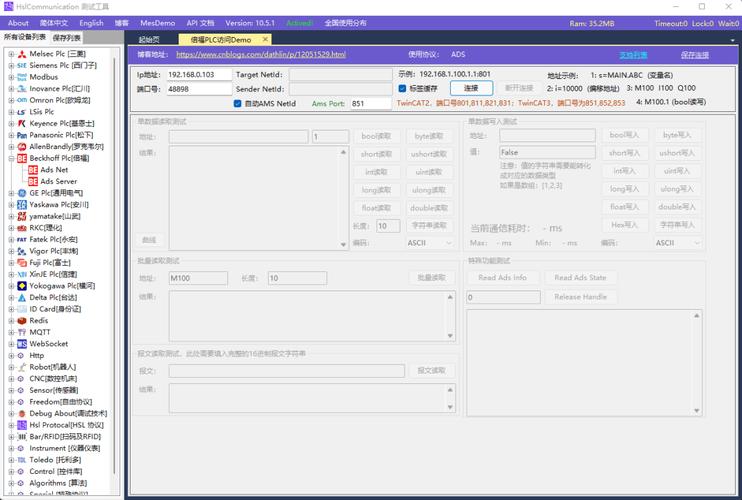Image resolution: width=742 pixels, height=500 pixels.
Task: Click the Hsl Protocal icon
Action: coord(22,425)
